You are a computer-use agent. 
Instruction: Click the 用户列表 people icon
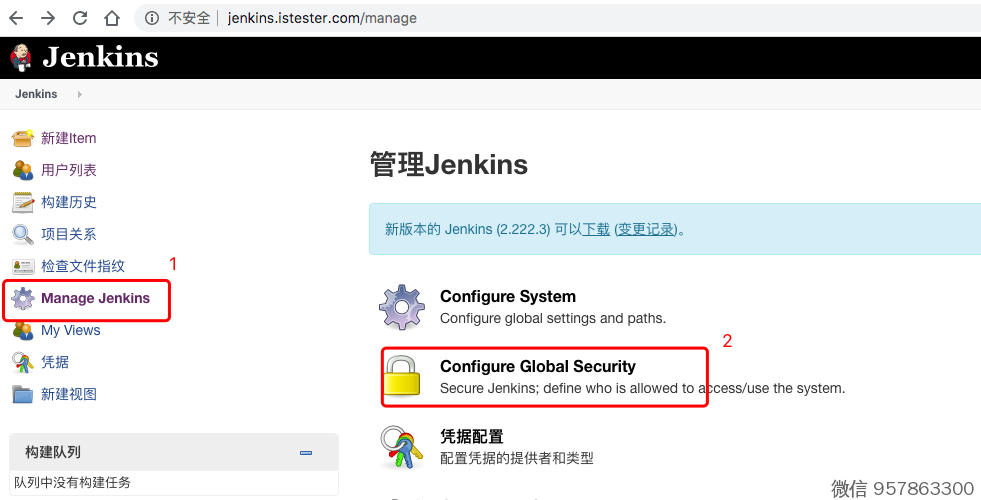(22, 170)
